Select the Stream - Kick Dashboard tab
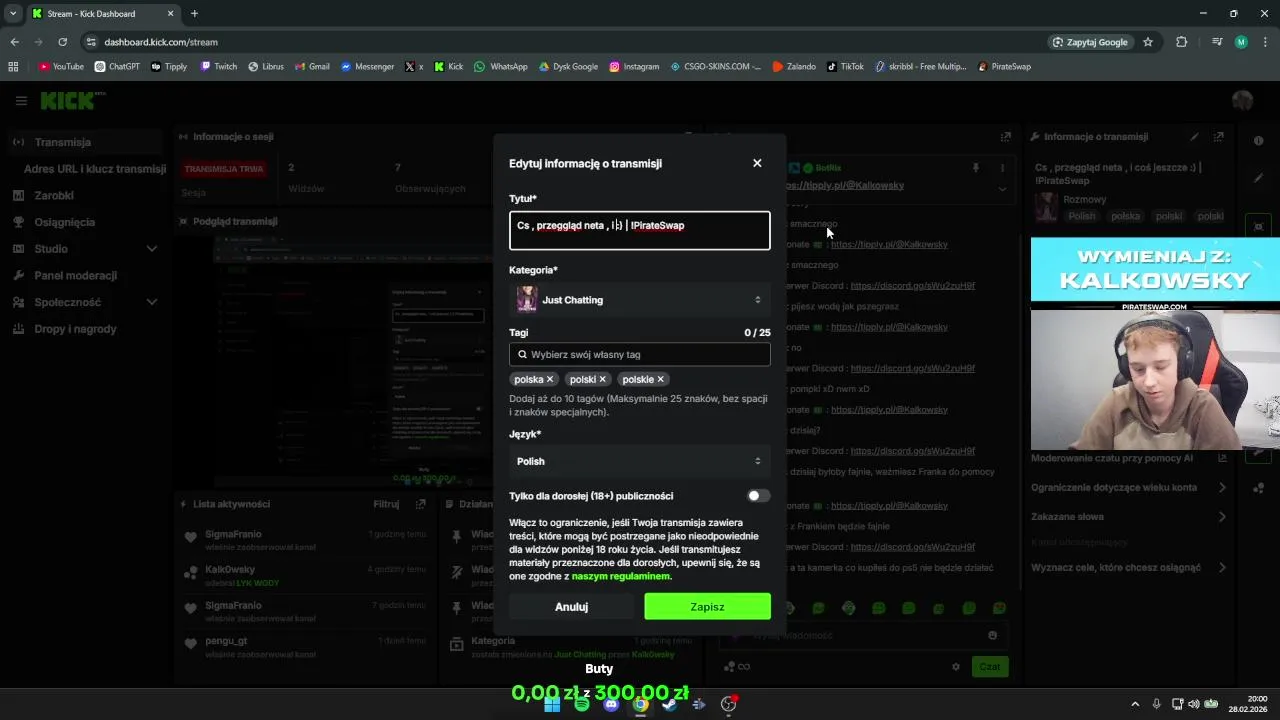The image size is (1280, 720). (104, 14)
